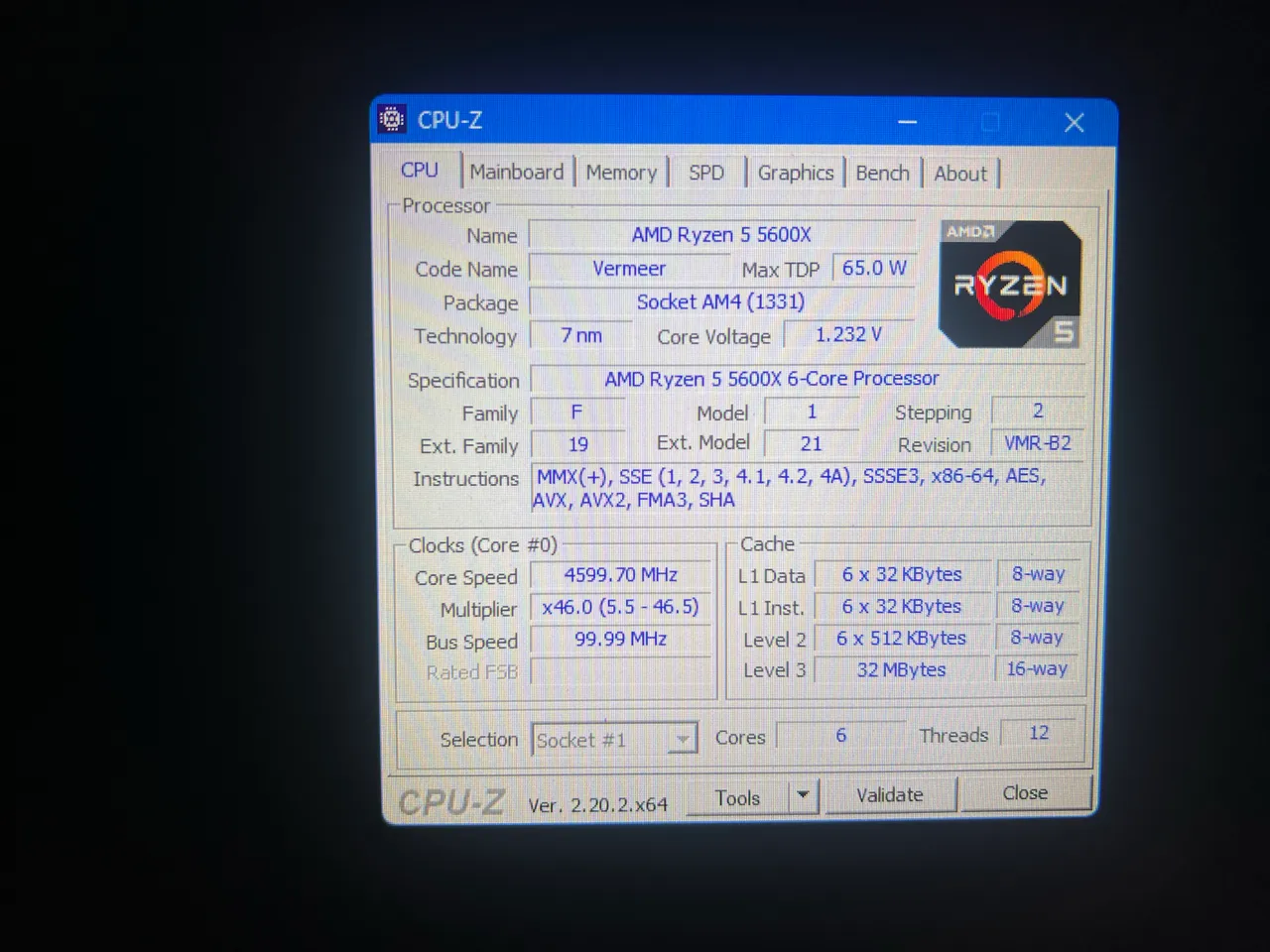Click the empty Rated FSB field
Viewport: 1270px width, 952px height.
[621, 671]
